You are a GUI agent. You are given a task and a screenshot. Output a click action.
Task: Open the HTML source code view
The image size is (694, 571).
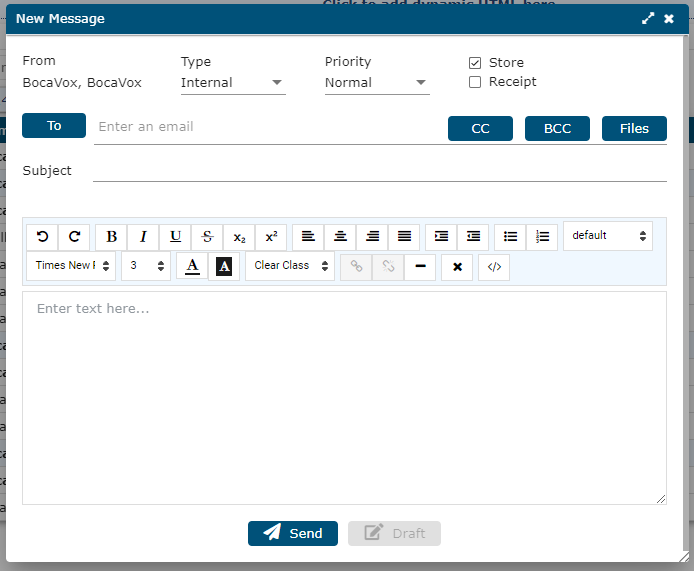(494, 267)
